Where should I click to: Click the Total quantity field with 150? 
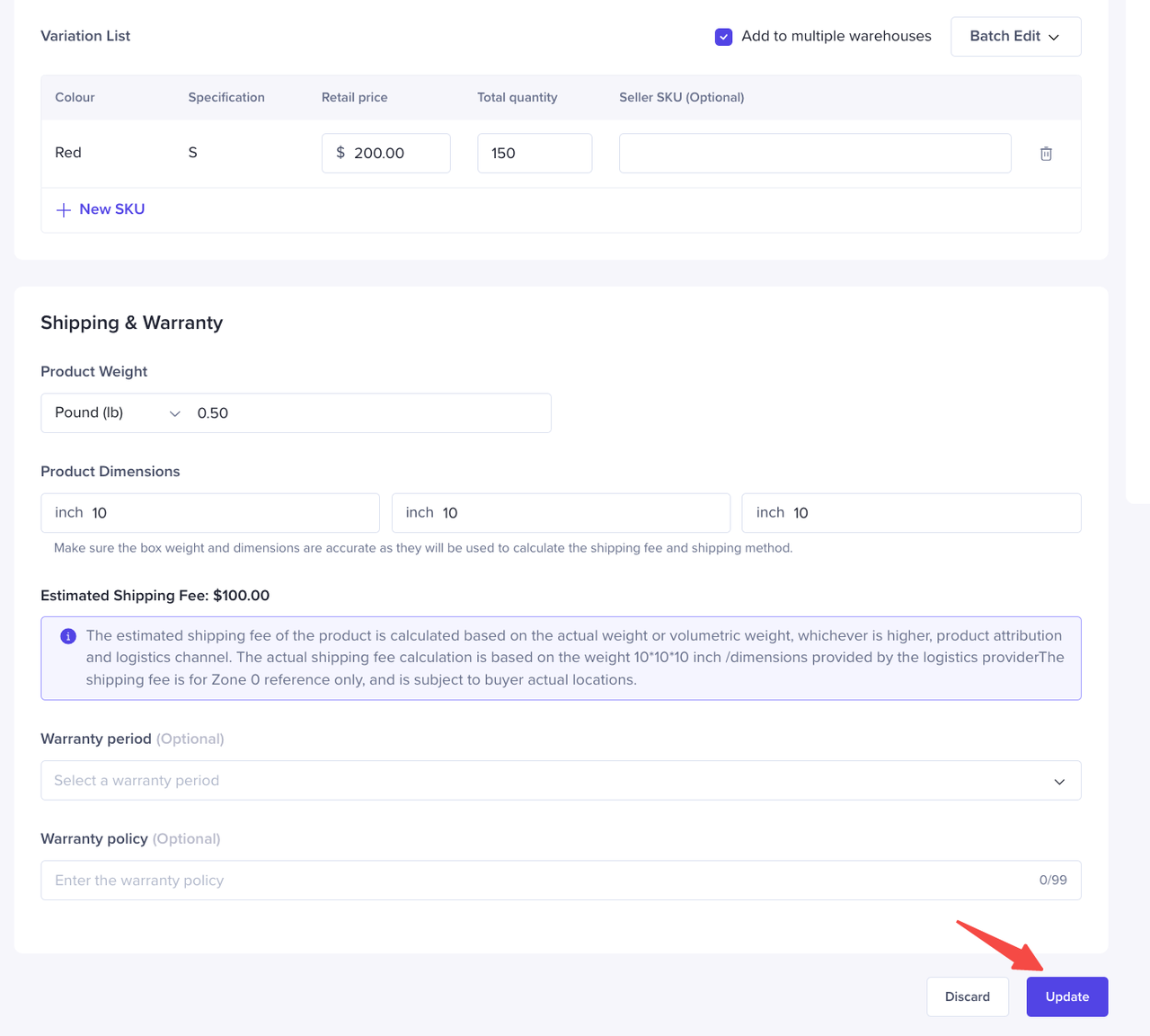coord(535,154)
